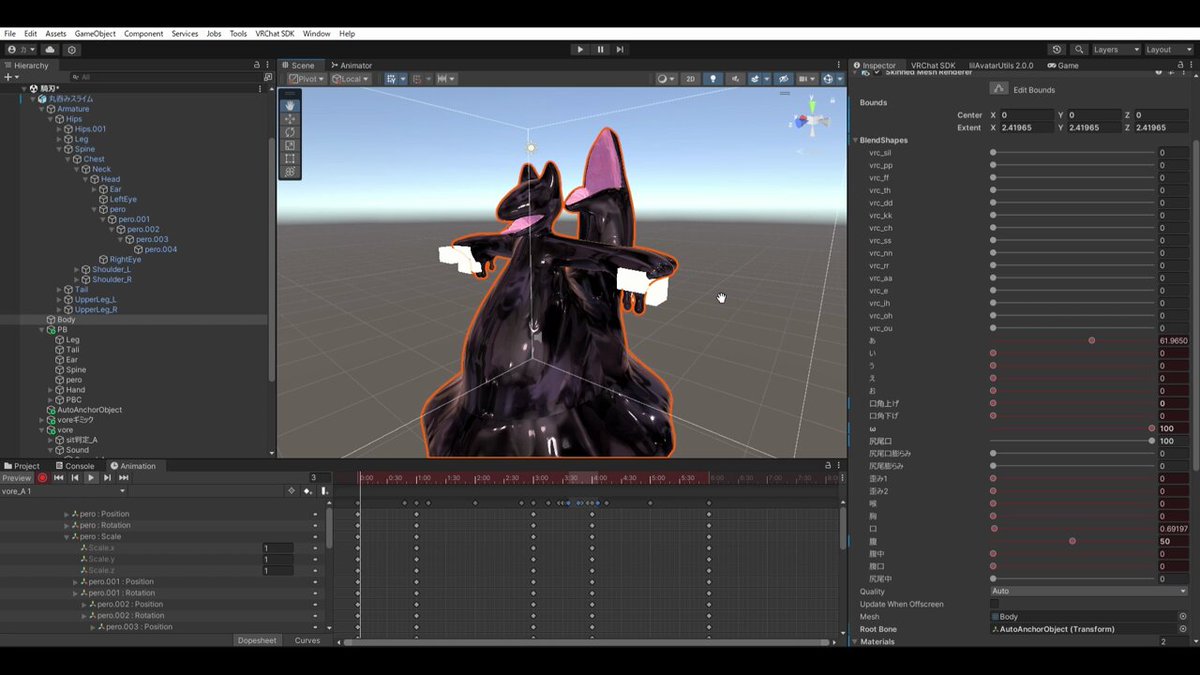The width and height of the screenshot is (1200, 675).
Task: Switch to Dopesheet view
Action: (257, 640)
